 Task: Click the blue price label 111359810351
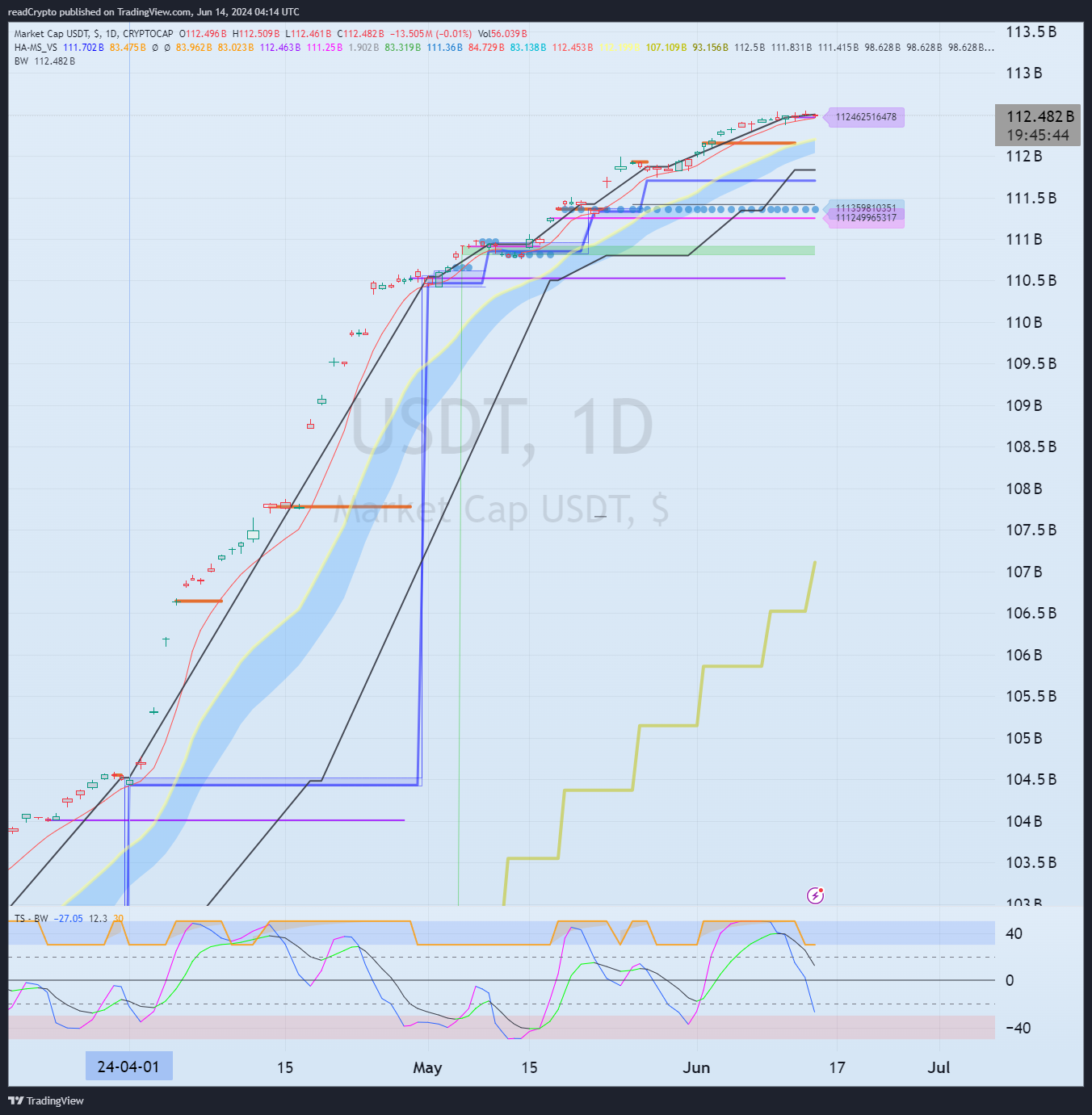coord(866,208)
